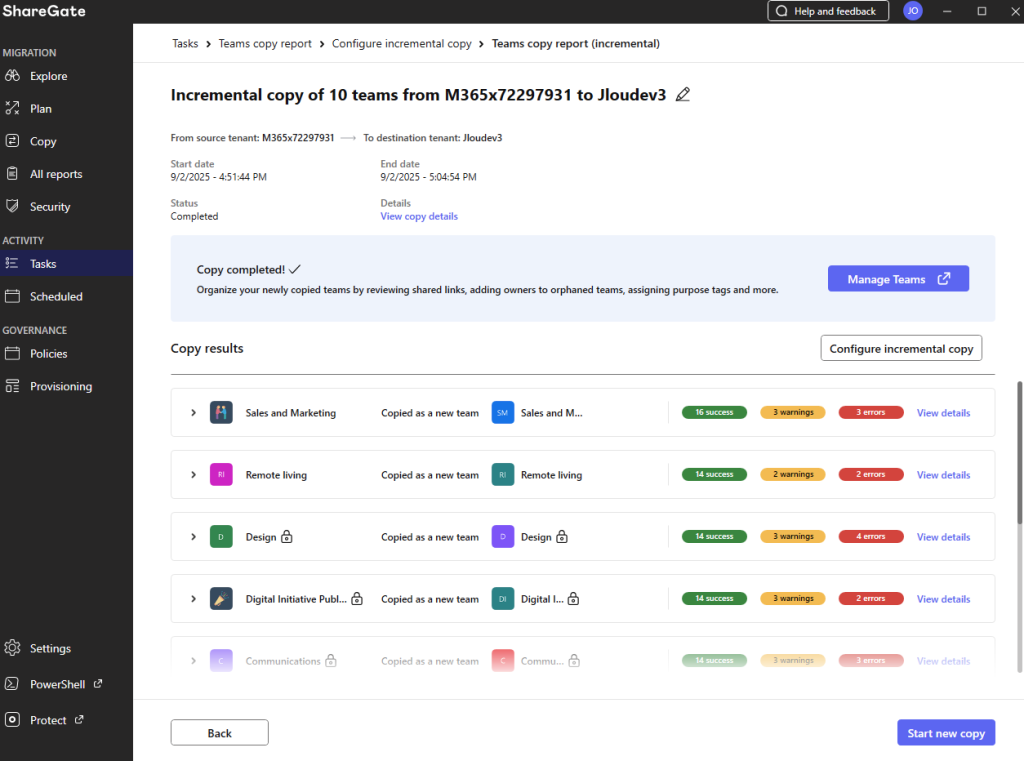Click lock icon beside source Design
The width and height of the screenshot is (1024, 761).
tap(287, 537)
